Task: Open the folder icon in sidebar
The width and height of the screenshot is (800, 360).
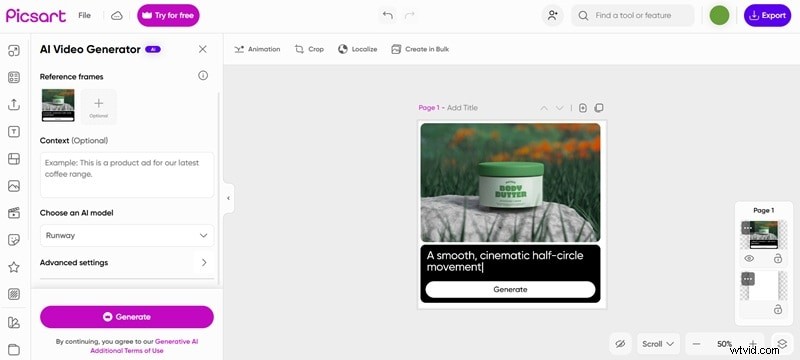Action: [x=14, y=349]
